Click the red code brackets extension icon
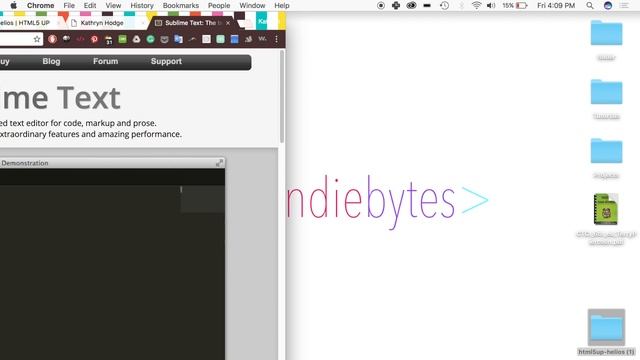Screen dimensions: 640x360 [x=80, y=39]
